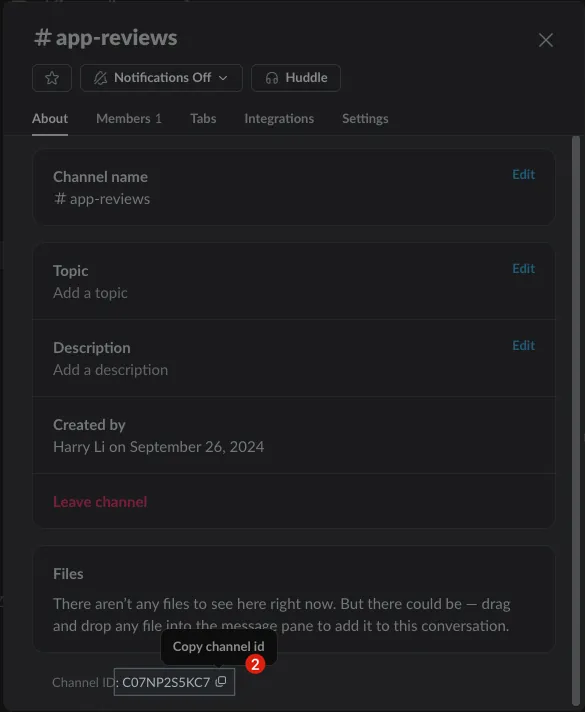Open the Notifications Off dropdown
This screenshot has height=712, width=585.
161,78
